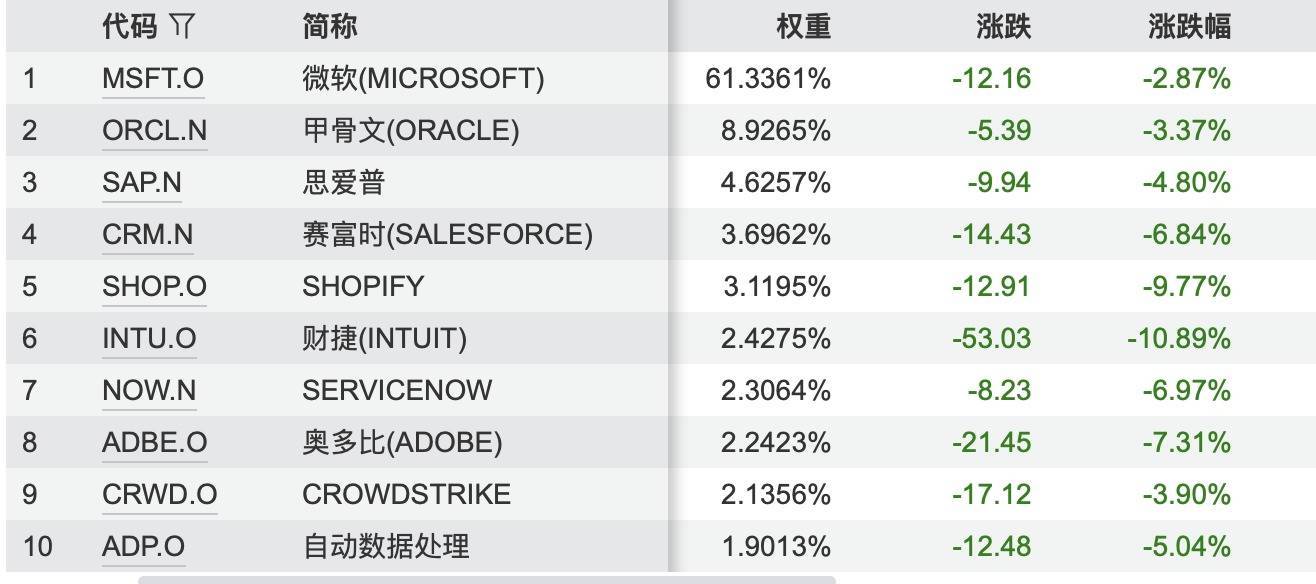Viewport: 1316px width, 584px height.
Task: Open the ORCL.N stock code link
Action: tap(154, 131)
